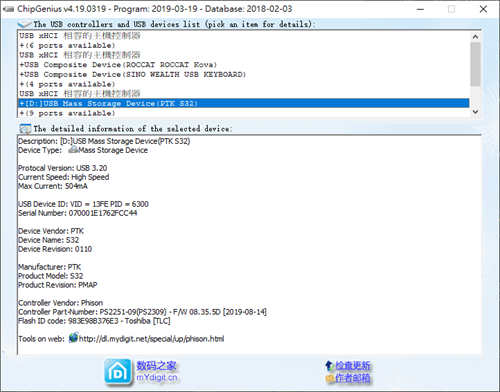Image resolution: width=500 pixels, height=392 pixels.
Task: Minimize the ChipGenius window
Action: [421, 9]
